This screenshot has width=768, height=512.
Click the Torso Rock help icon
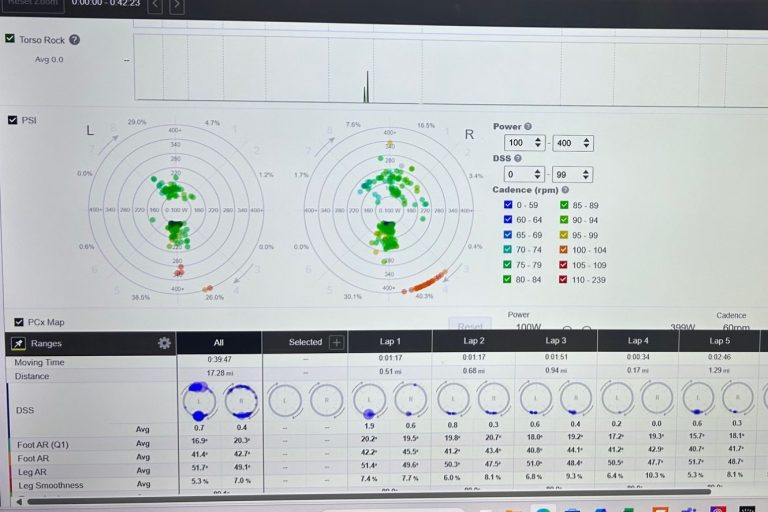[74, 40]
